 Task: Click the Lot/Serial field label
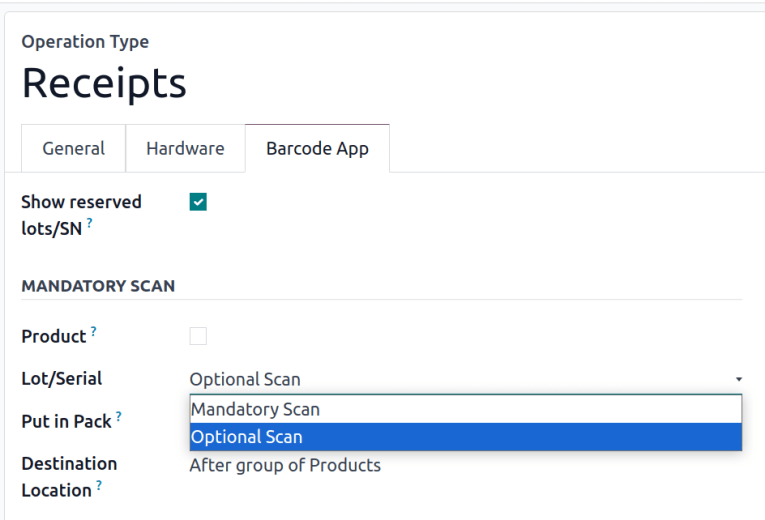pyautogui.click(x=61, y=379)
